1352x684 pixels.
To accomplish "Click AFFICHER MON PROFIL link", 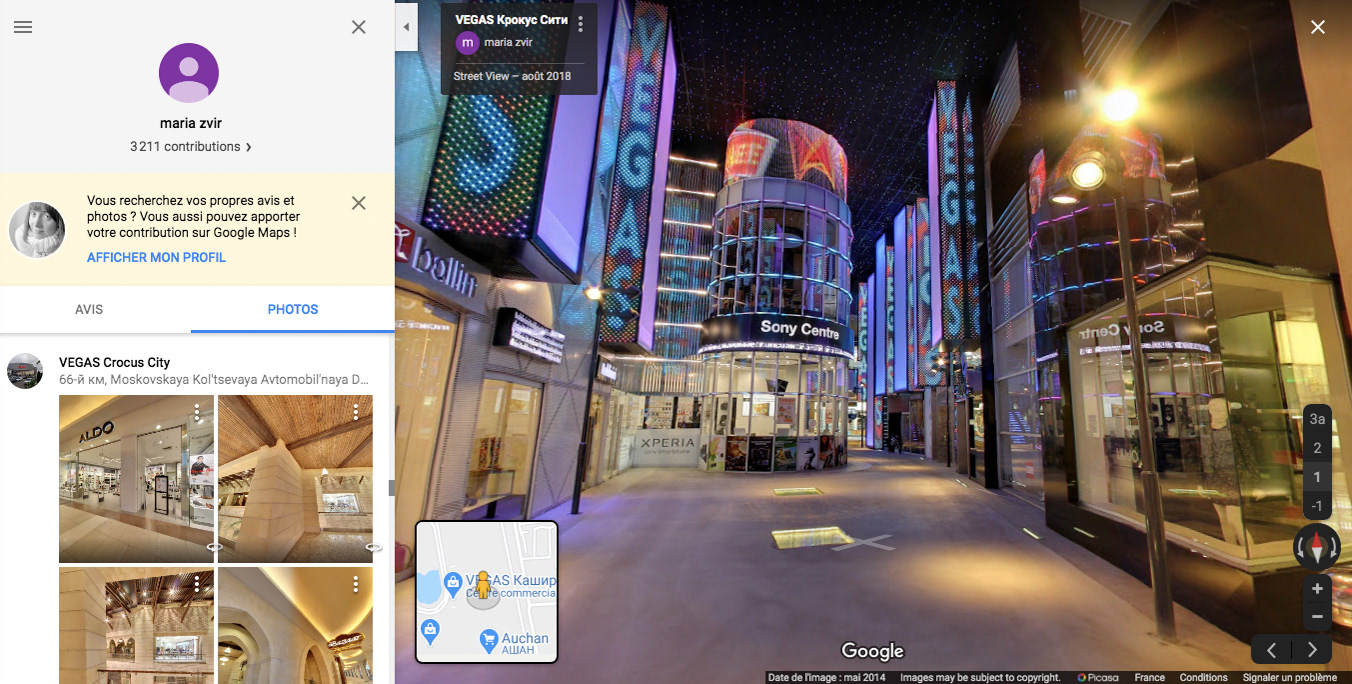I will [156, 257].
